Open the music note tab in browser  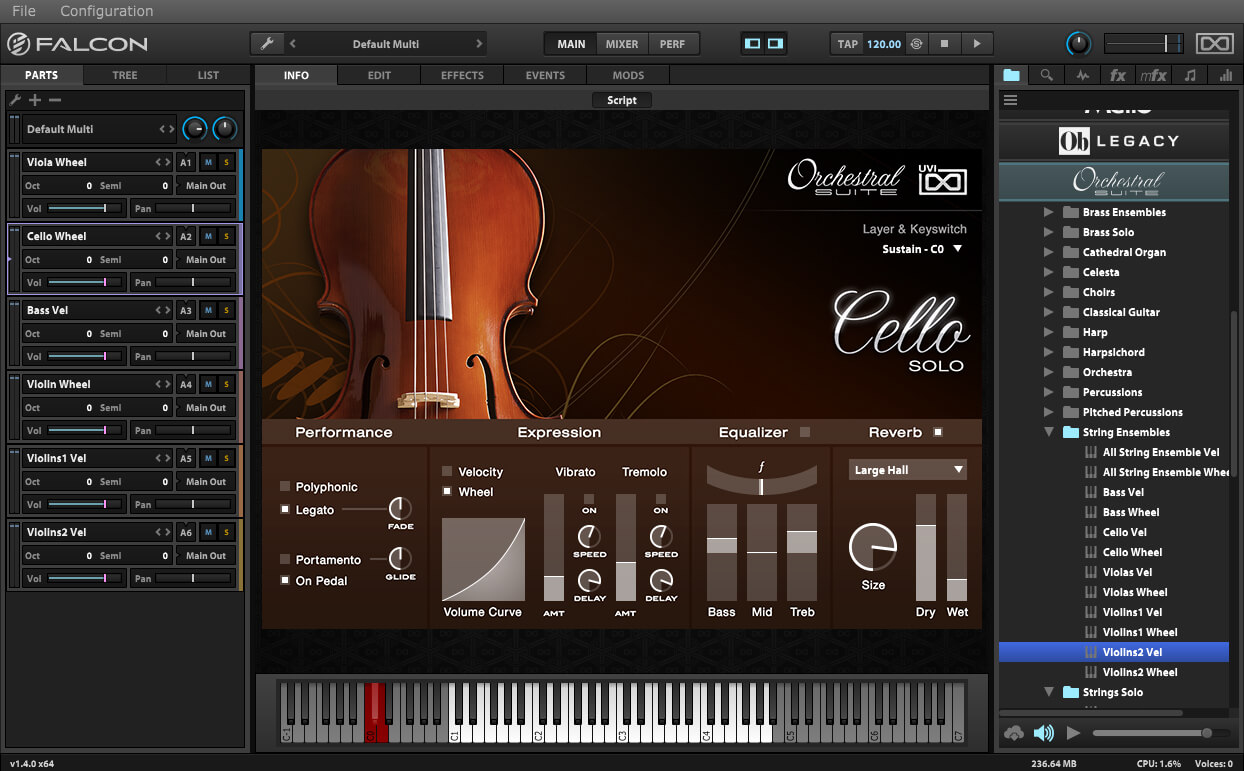point(1189,75)
